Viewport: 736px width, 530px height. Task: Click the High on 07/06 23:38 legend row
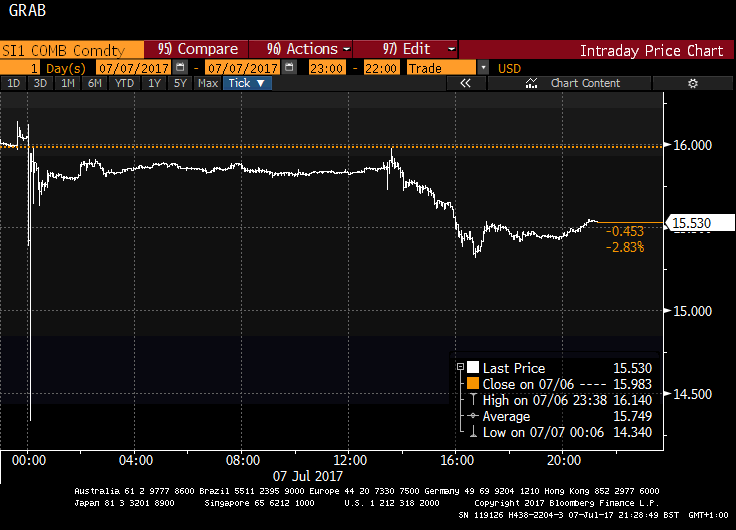[559, 400]
